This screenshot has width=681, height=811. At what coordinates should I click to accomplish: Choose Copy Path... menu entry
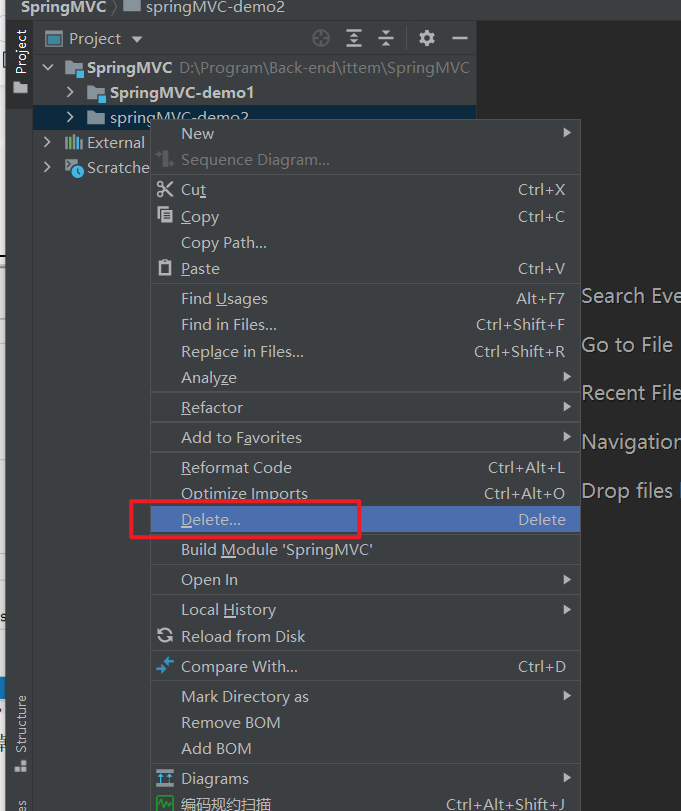click(365, 243)
